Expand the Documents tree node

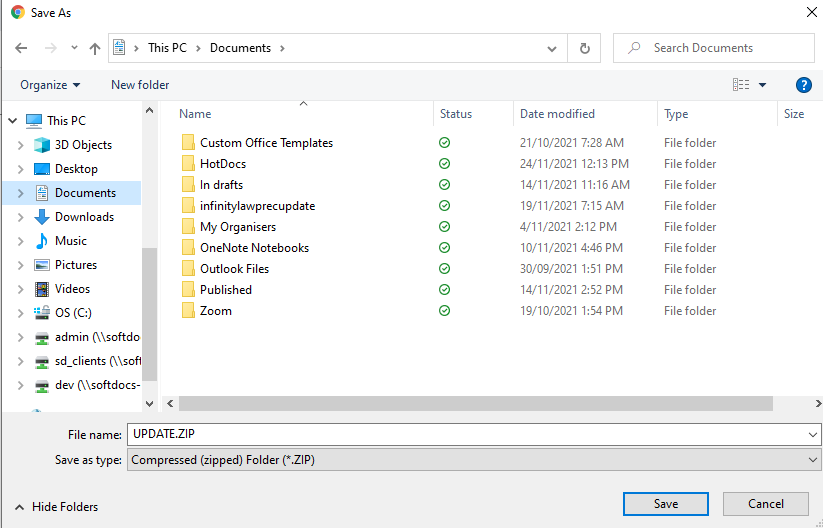[20, 193]
